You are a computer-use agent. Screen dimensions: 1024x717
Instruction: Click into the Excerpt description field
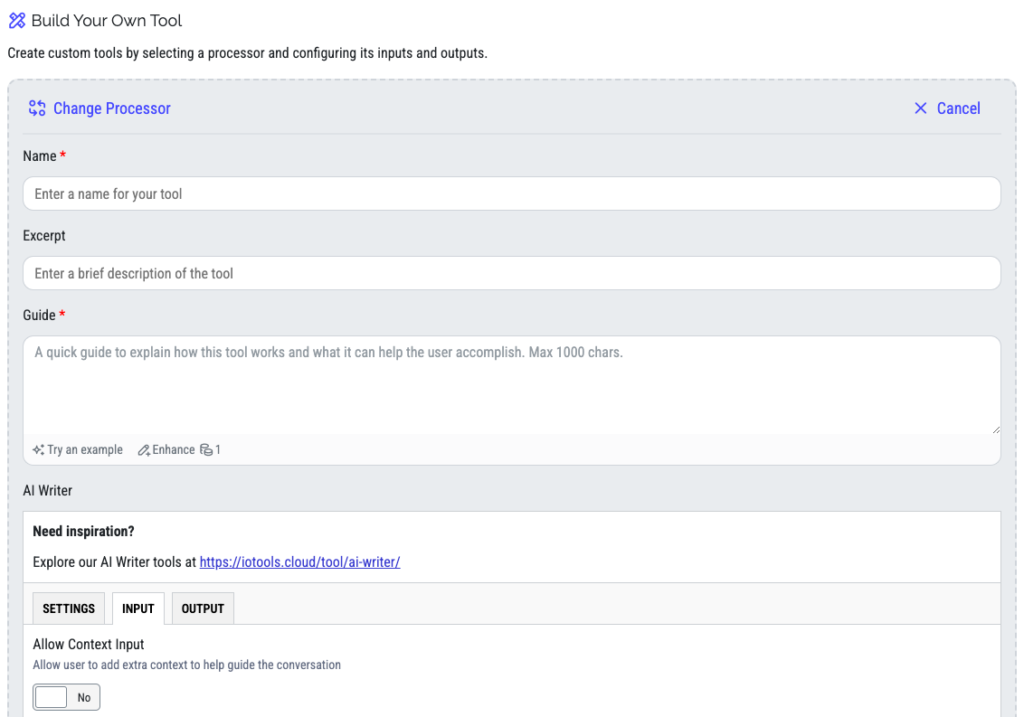click(512, 274)
